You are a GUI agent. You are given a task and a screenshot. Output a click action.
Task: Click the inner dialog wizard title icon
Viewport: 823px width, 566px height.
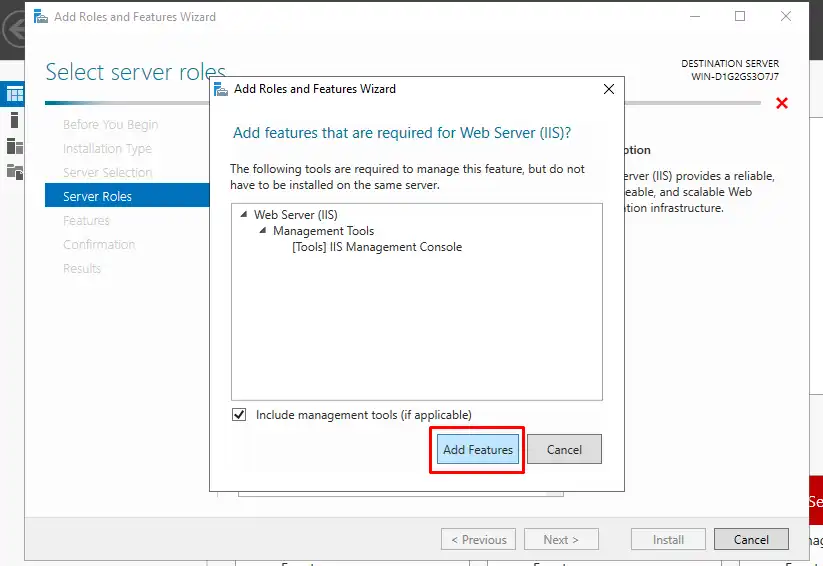(x=221, y=89)
